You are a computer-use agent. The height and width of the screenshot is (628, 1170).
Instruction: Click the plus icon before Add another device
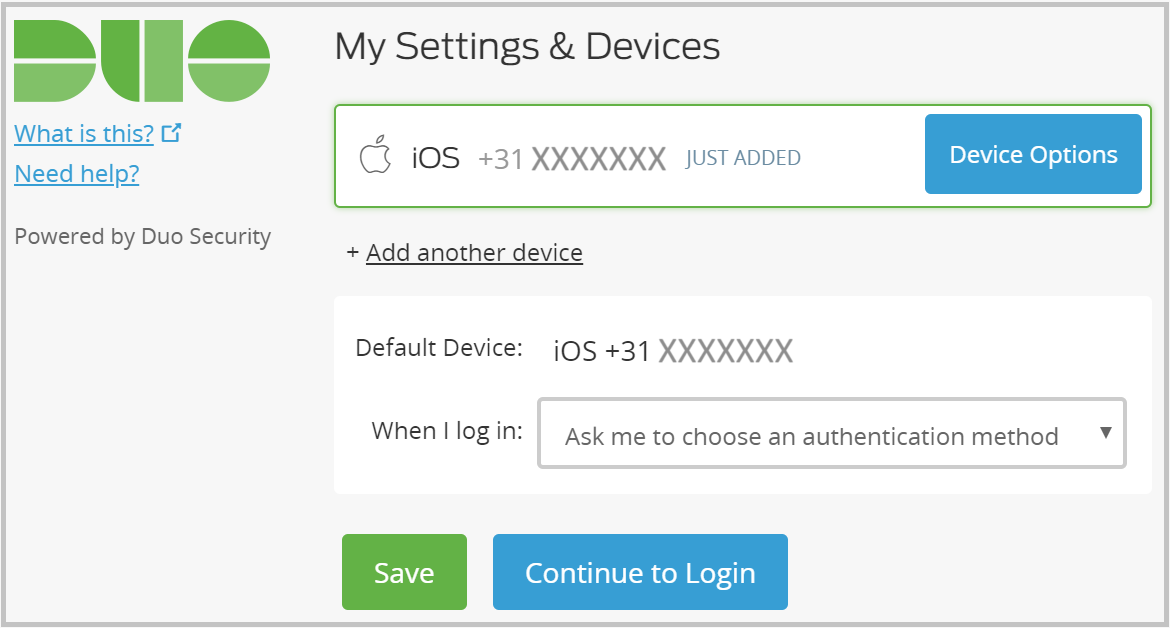click(352, 252)
